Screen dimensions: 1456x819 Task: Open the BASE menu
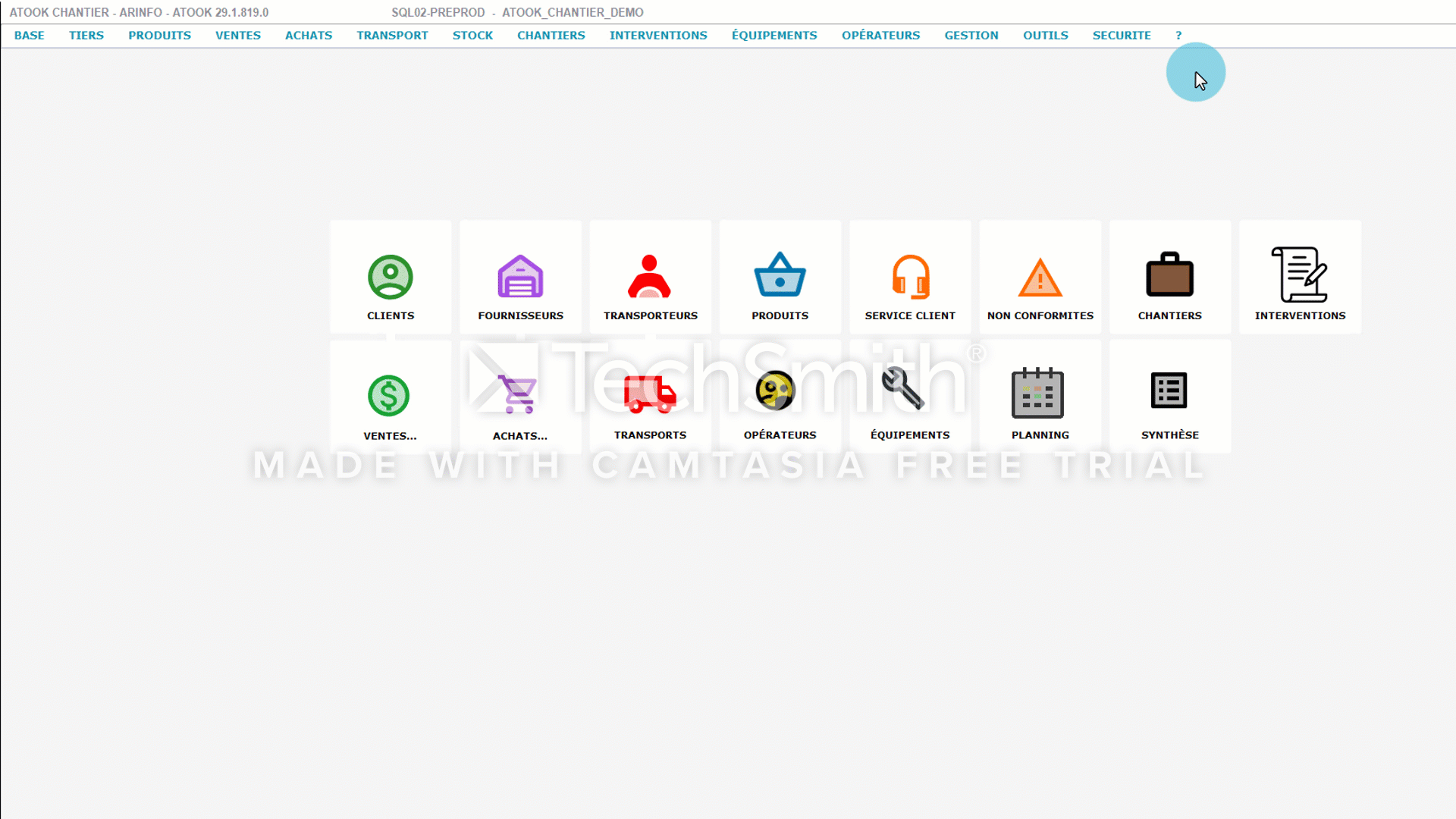click(30, 36)
